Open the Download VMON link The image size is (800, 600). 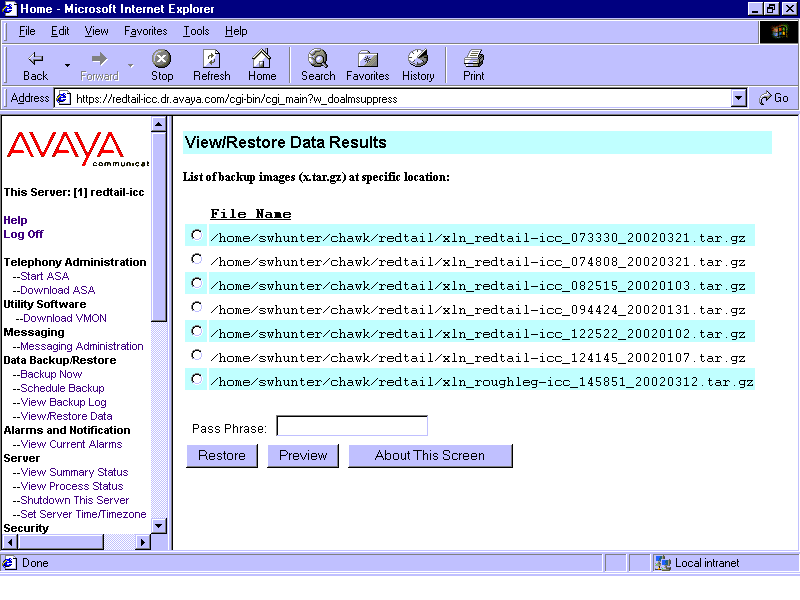pyautogui.click(x=65, y=318)
